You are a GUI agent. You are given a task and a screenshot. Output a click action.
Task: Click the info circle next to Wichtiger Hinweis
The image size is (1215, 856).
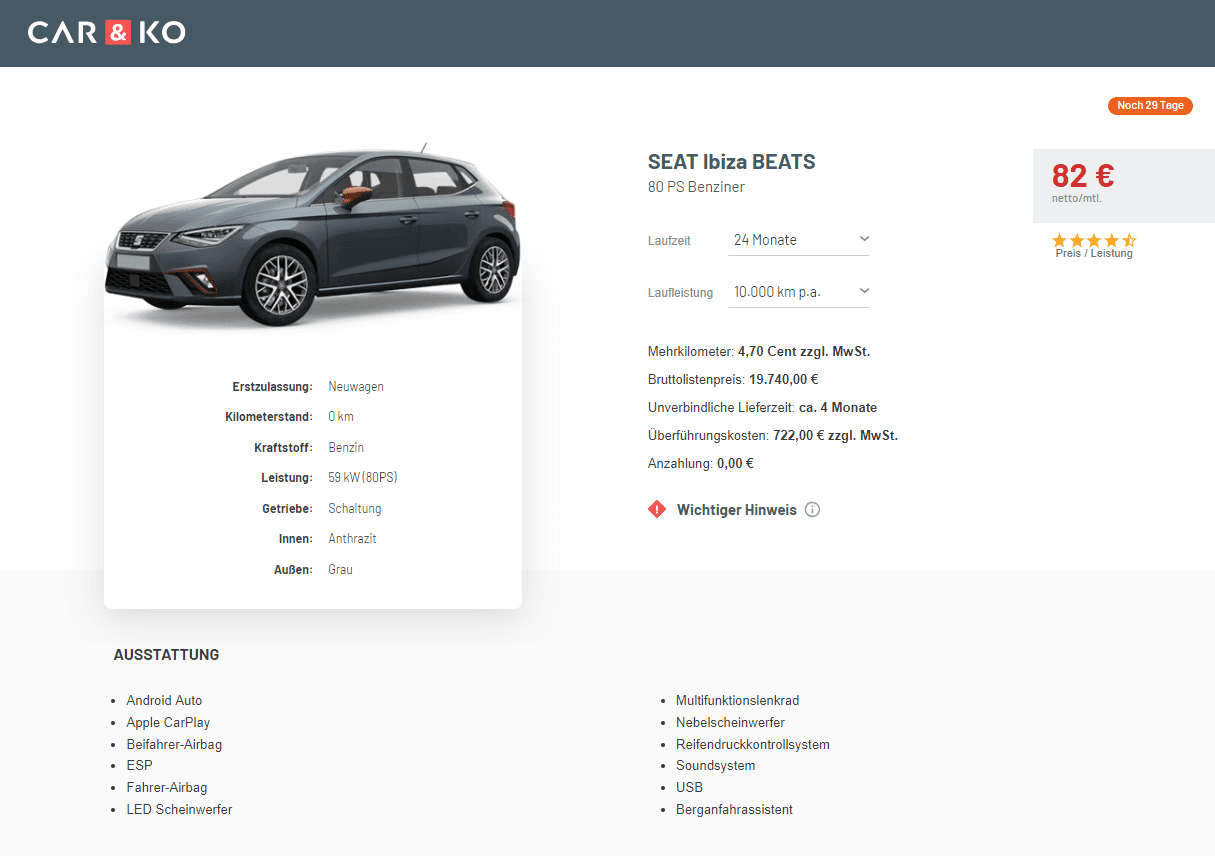(812, 510)
